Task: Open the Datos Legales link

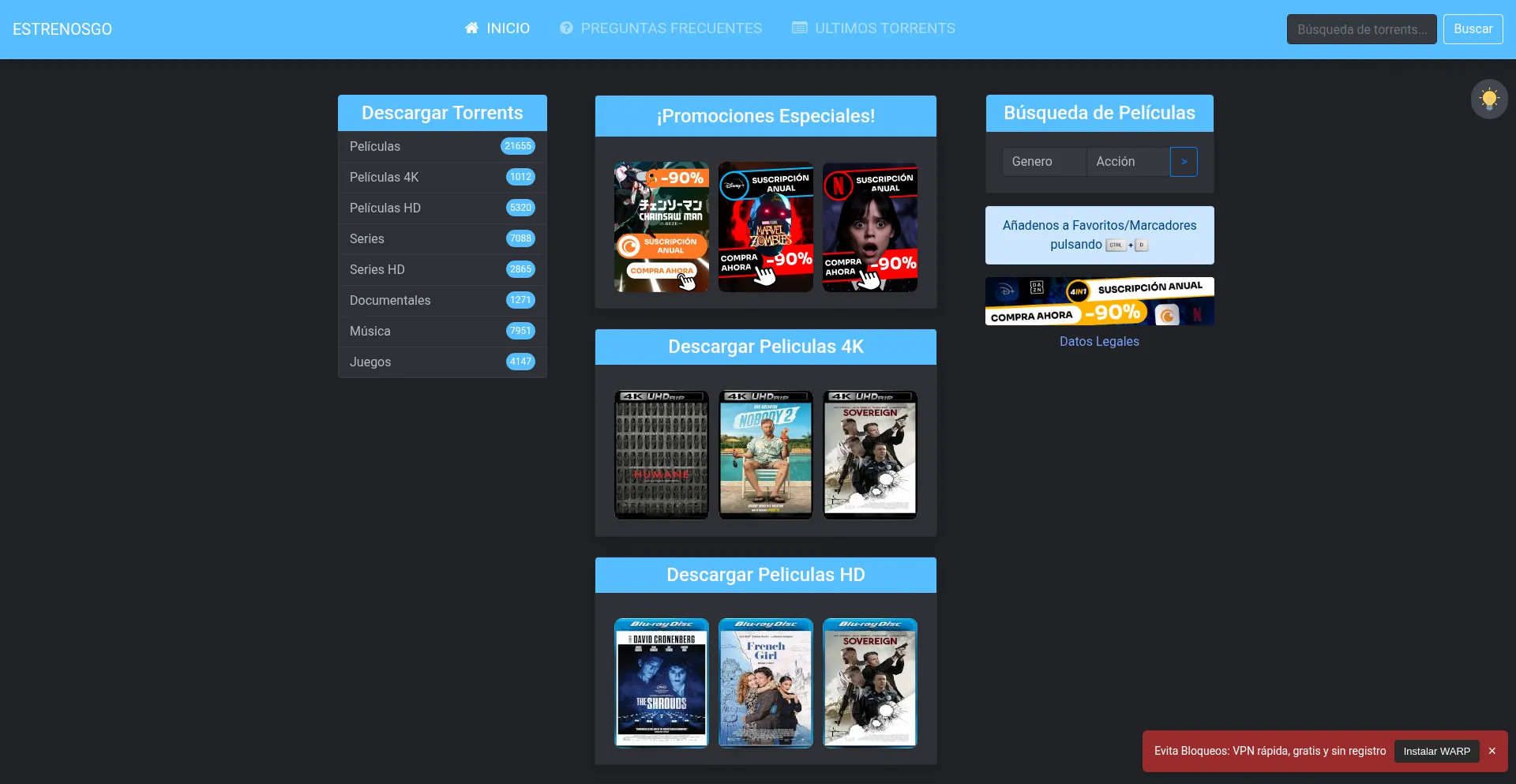Action: (x=1098, y=342)
